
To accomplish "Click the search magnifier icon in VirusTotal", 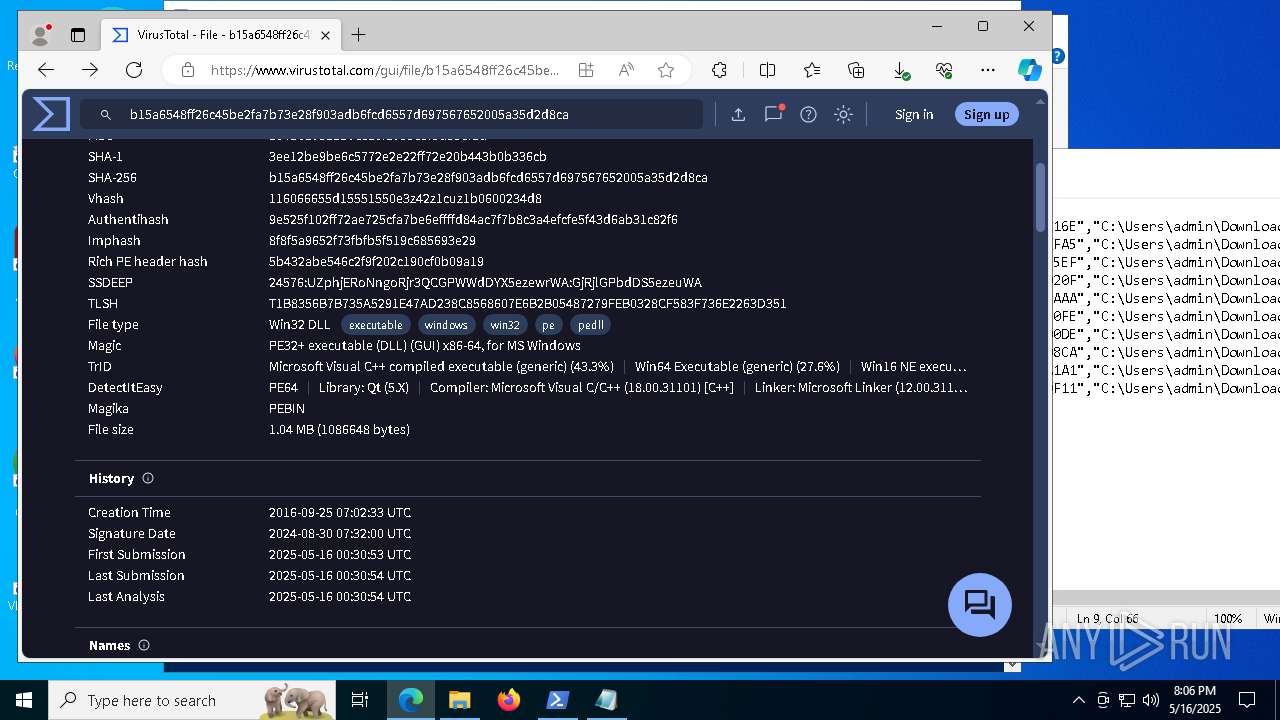I will (106, 115).
